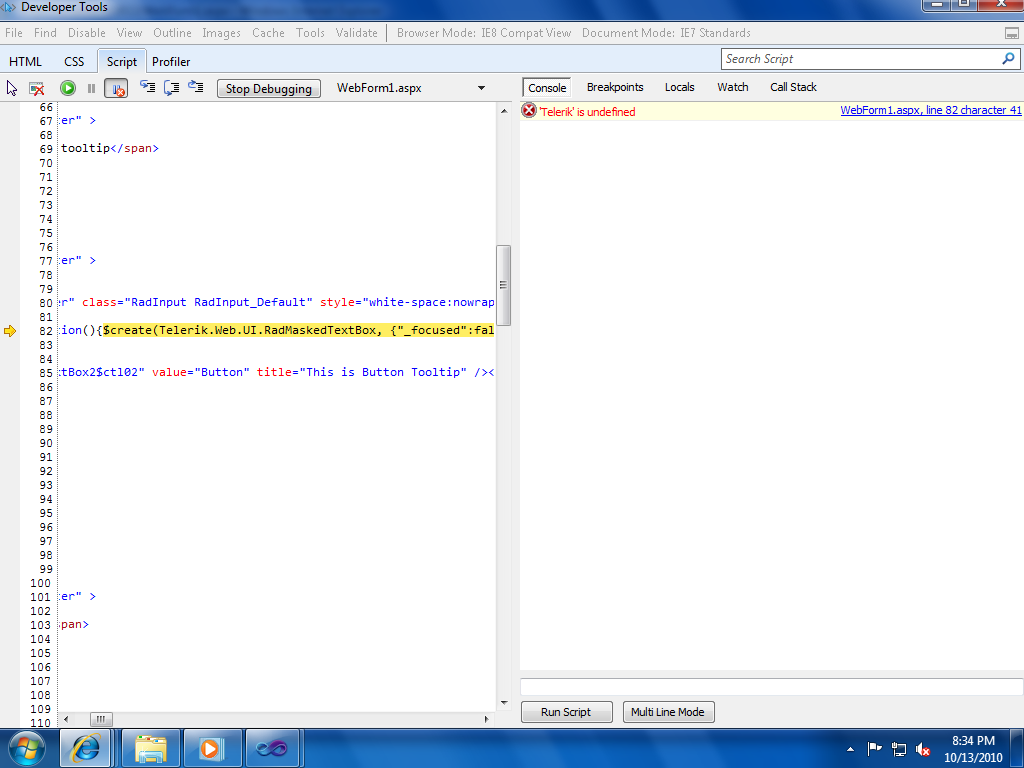Clear browser cache icon in toolbar
This screenshot has width=1024, height=768.
pyautogui.click(x=37, y=88)
